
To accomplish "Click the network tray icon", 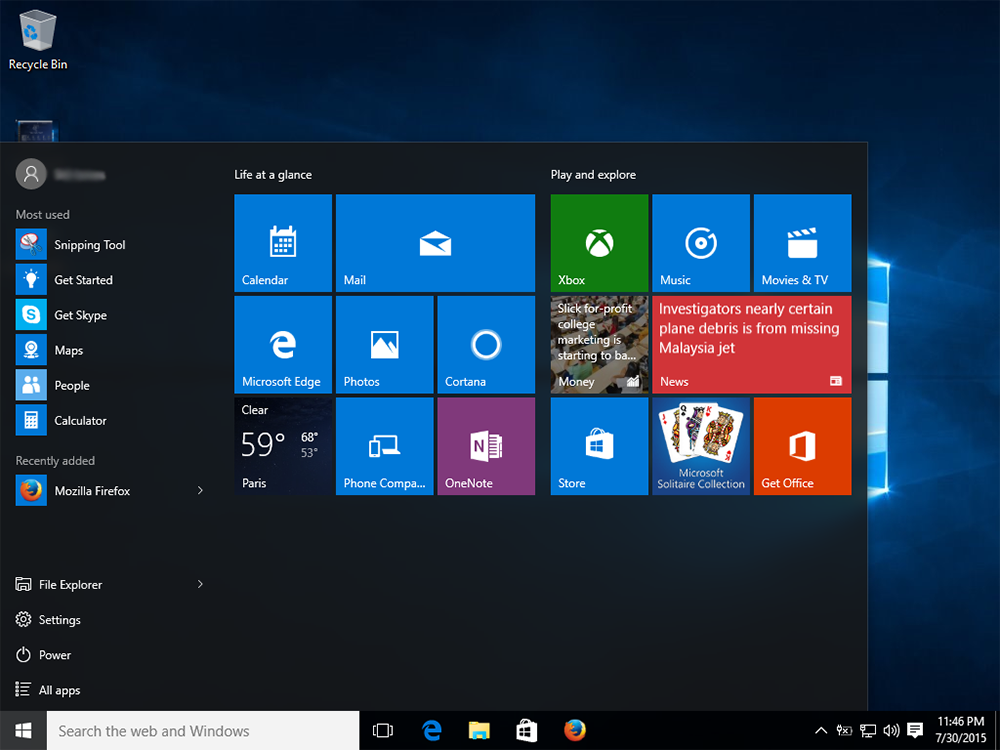I will click(x=867, y=730).
